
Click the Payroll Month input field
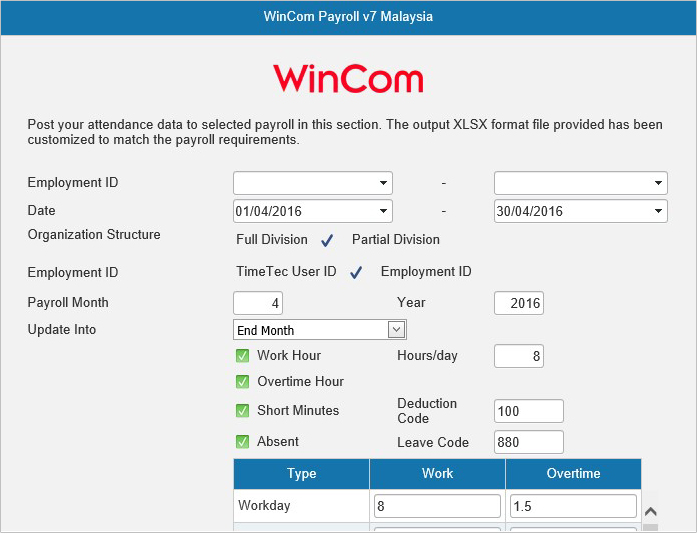pos(258,303)
